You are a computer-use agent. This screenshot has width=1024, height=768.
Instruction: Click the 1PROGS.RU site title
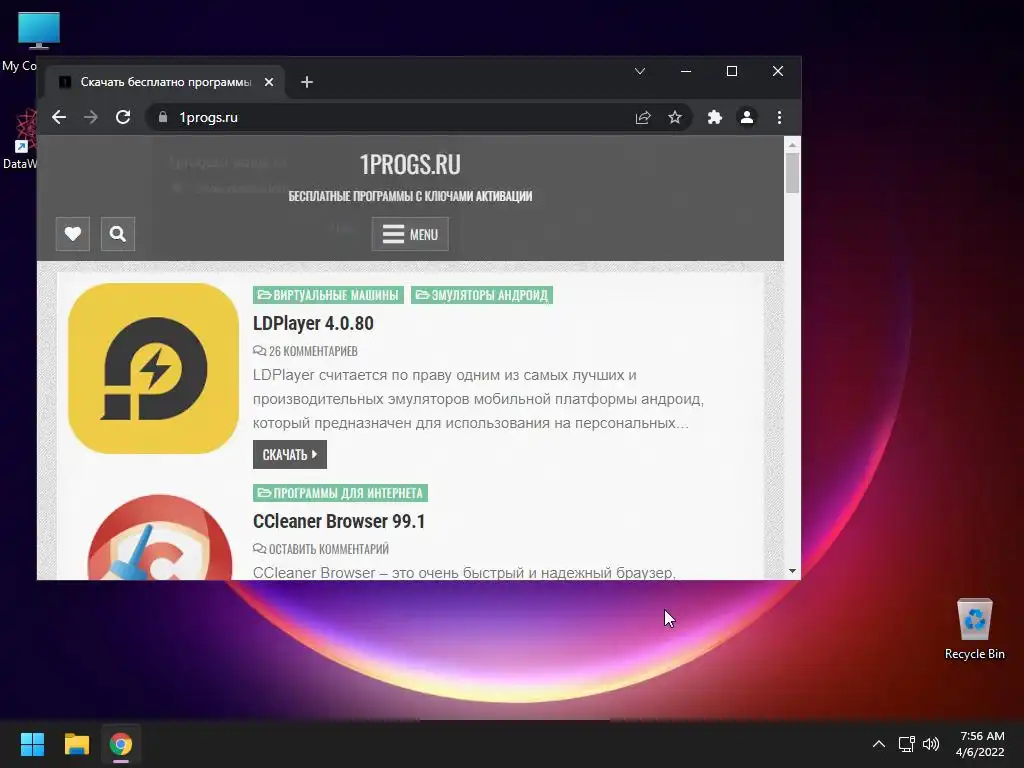pyautogui.click(x=410, y=165)
